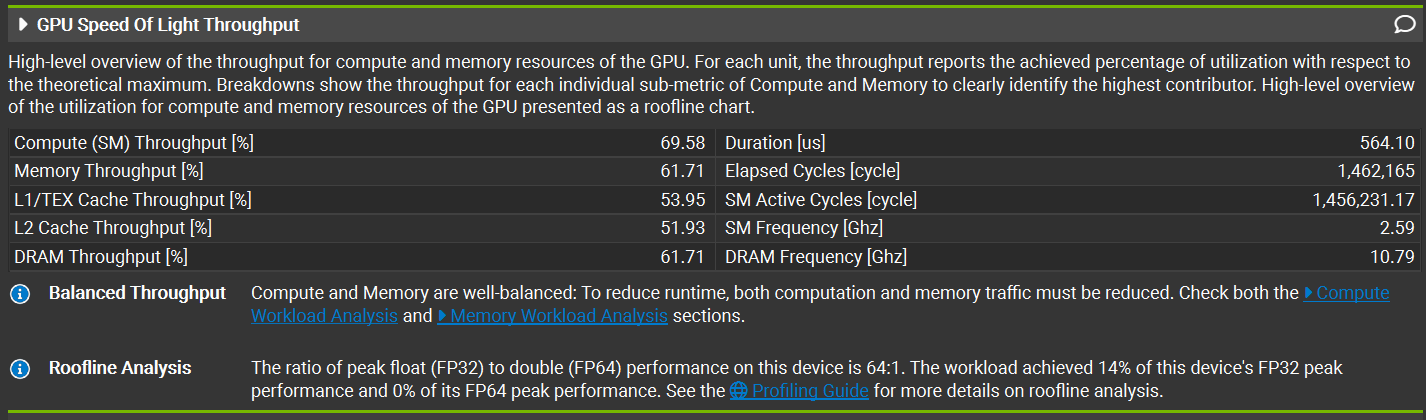Select the L1/TEX Cache Throughput row
This screenshot has height=420, width=1426.
pos(361,200)
